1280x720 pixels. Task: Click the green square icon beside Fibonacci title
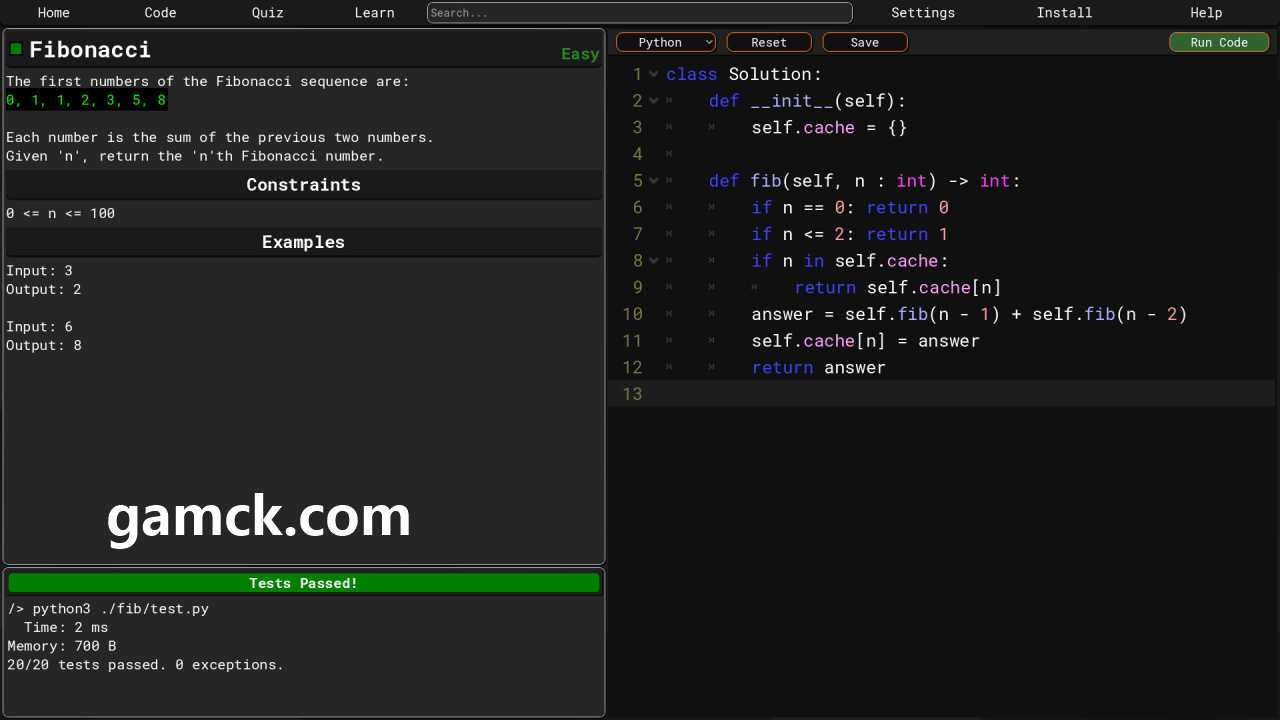click(x=16, y=49)
